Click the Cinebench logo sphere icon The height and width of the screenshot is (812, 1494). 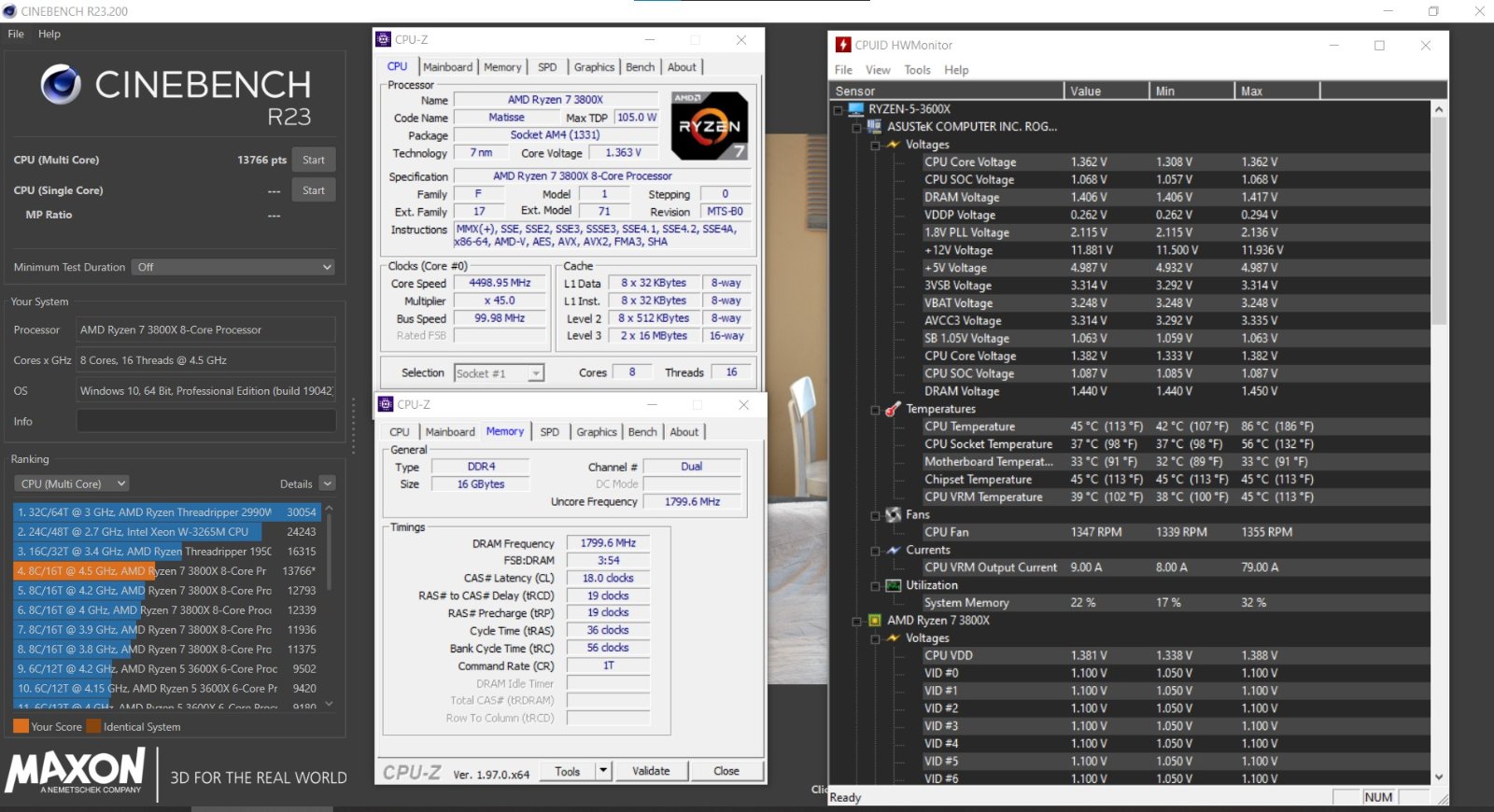61,85
